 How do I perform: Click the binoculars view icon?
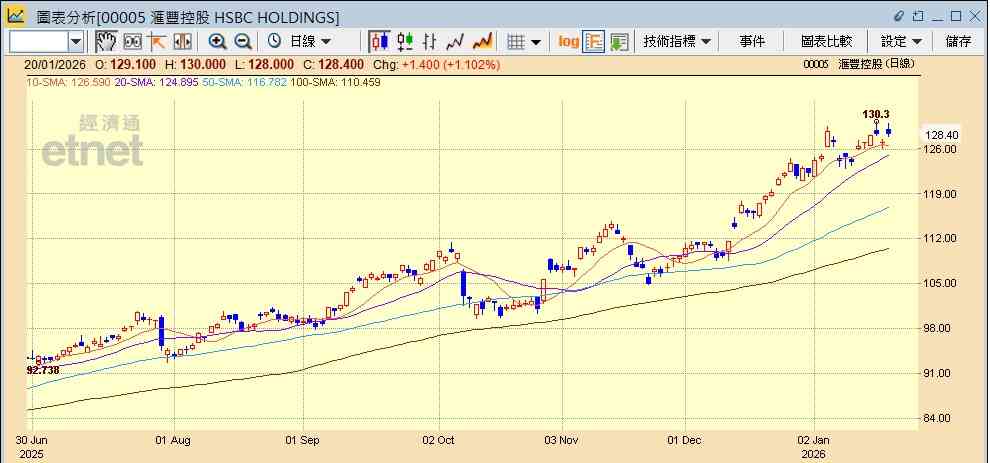tap(133, 42)
